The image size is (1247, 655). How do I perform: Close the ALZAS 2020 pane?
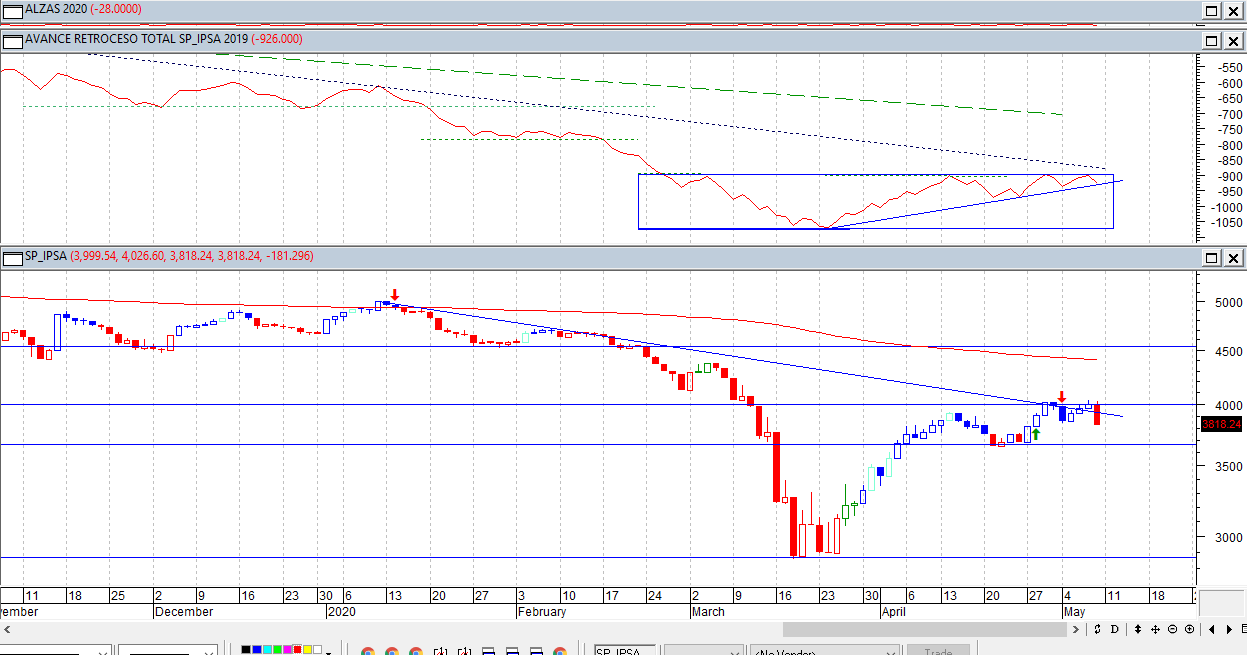pos(1233,9)
